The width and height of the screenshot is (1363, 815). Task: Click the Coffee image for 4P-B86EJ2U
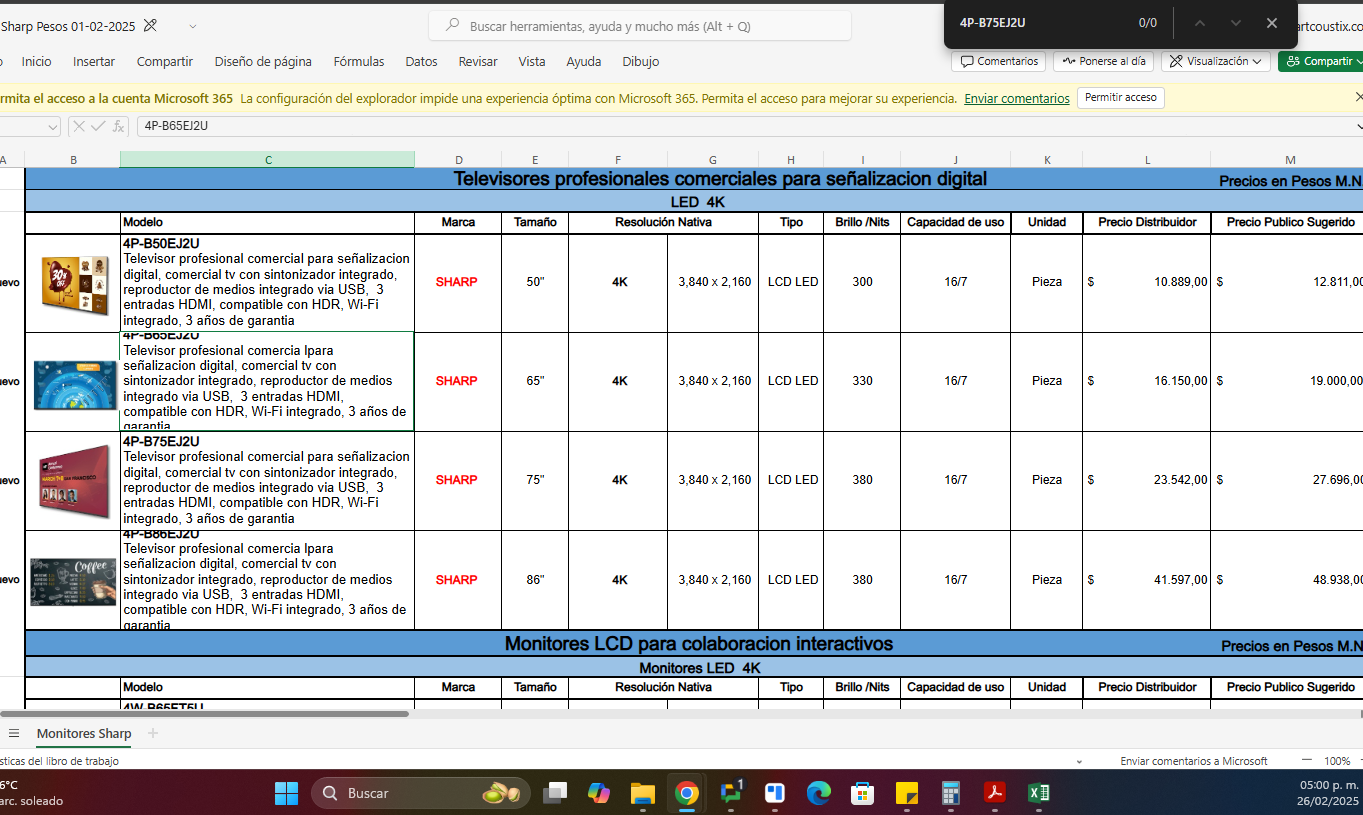click(73, 581)
